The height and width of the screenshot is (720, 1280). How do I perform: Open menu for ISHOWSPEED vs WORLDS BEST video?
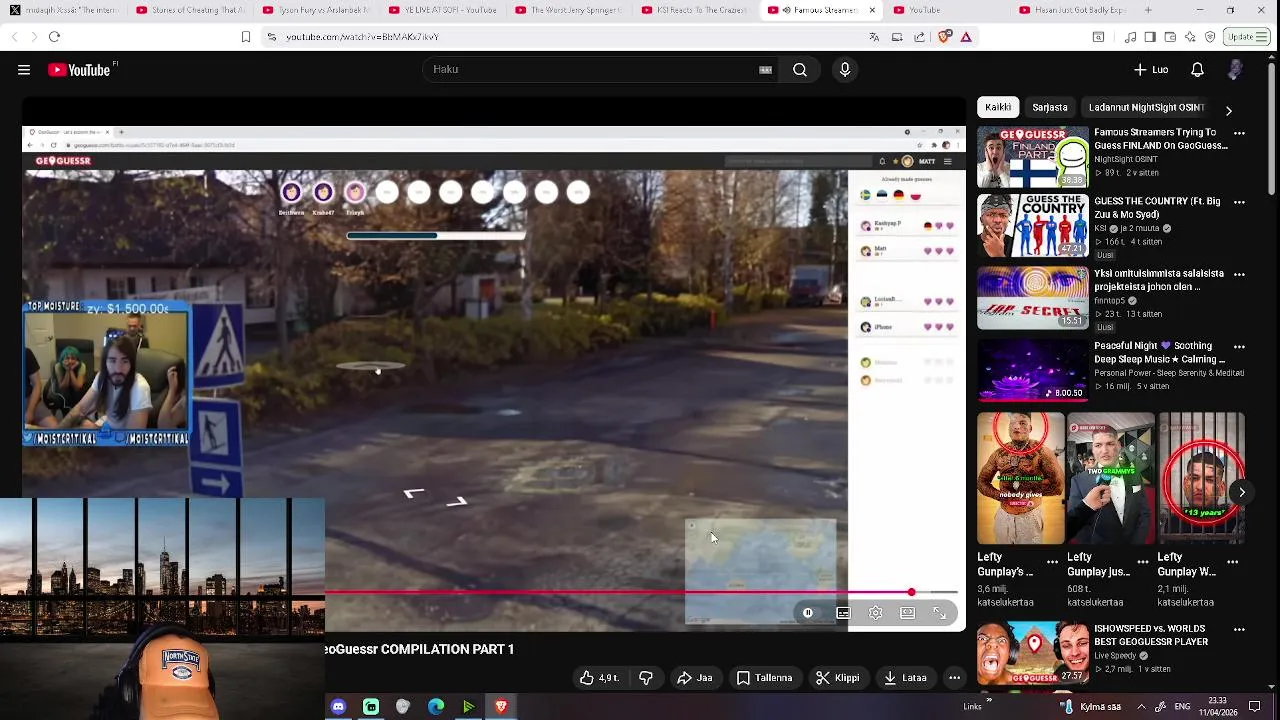coord(1239,630)
